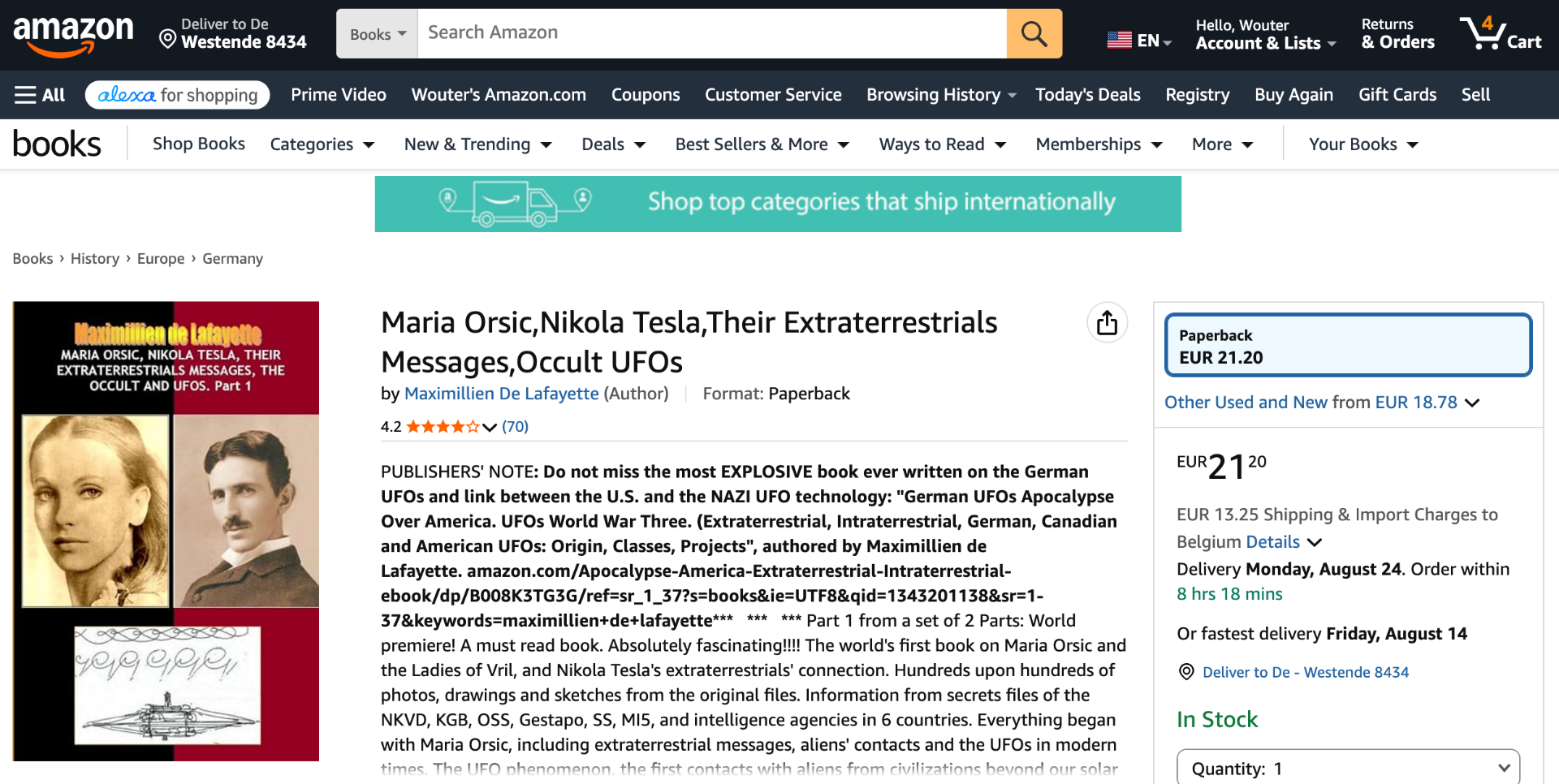Screen dimensions: 1559x784
Task: Expand the Memberships dropdown
Action: point(1099,144)
